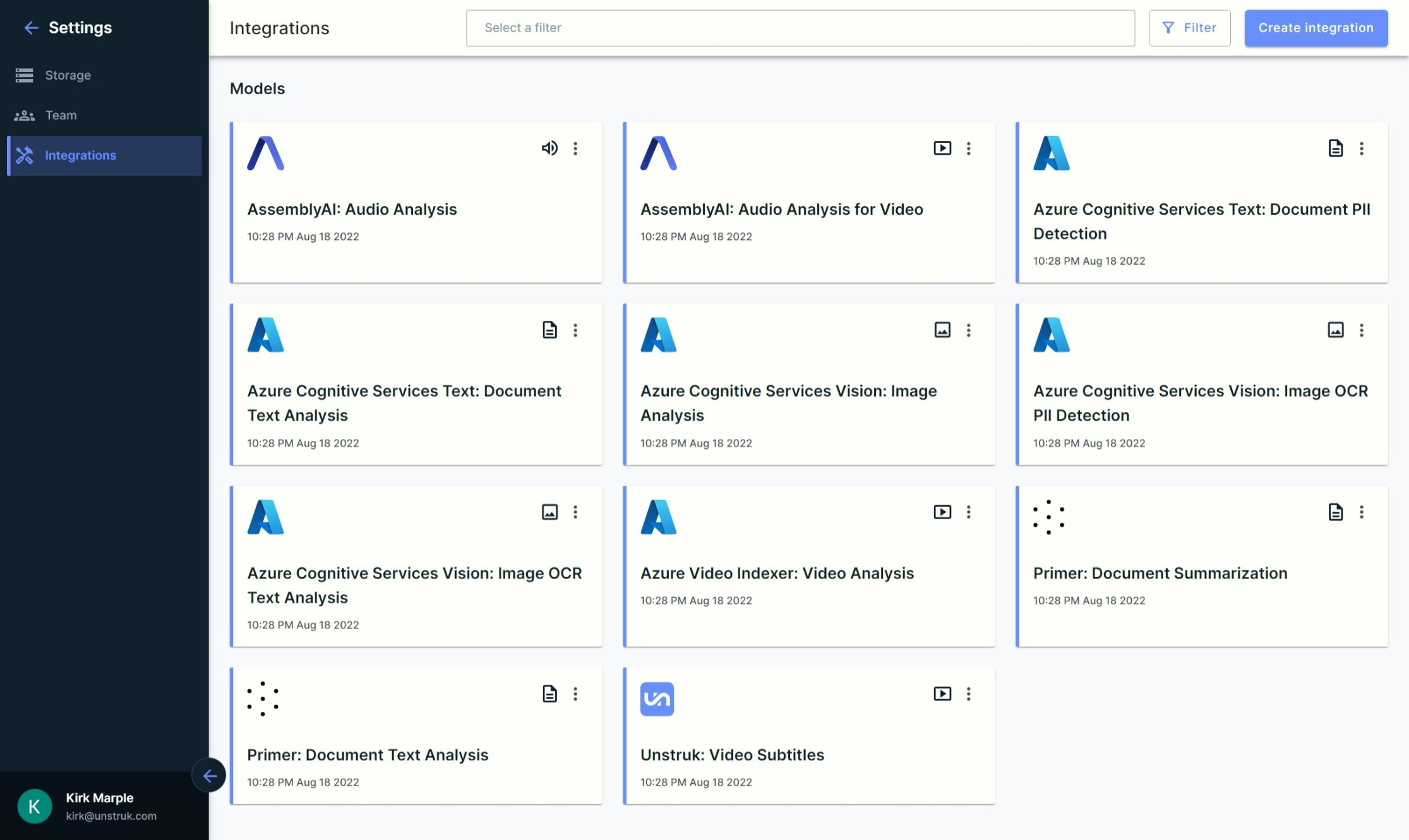
Task: Click Azure logo on Document PII Detection card
Action: pyautogui.click(x=1051, y=153)
